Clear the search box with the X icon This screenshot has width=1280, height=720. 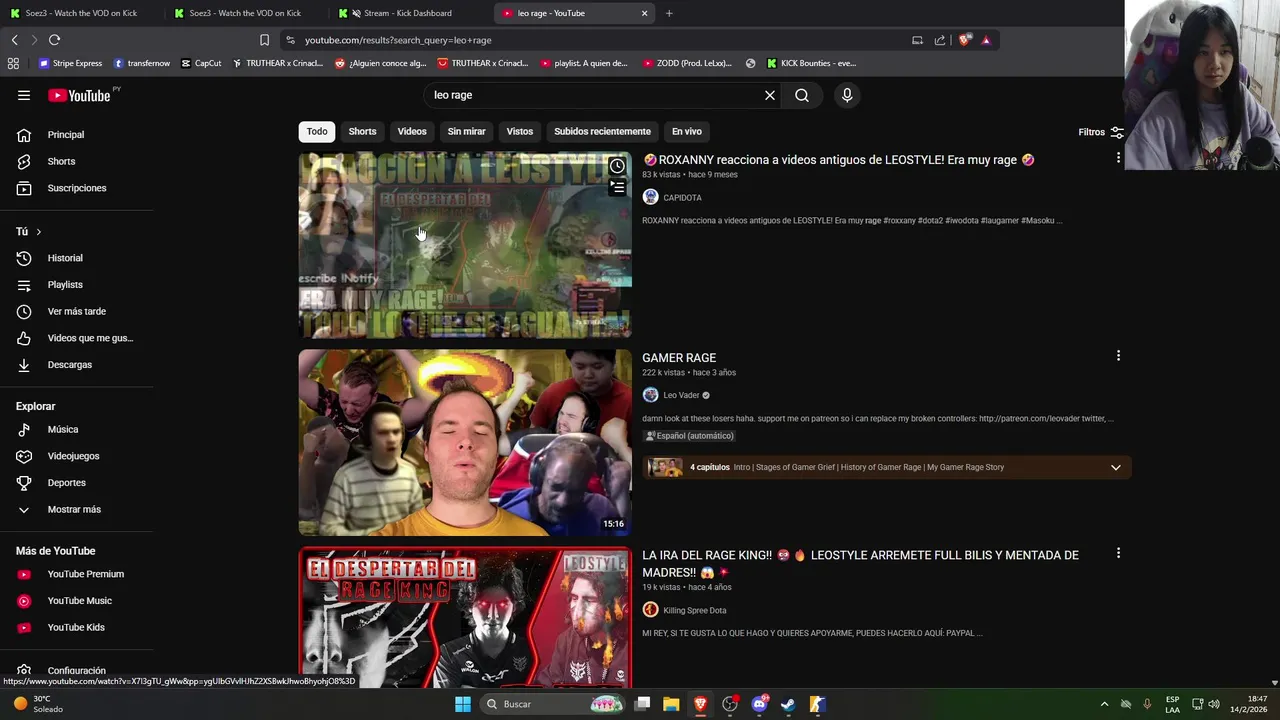[770, 95]
